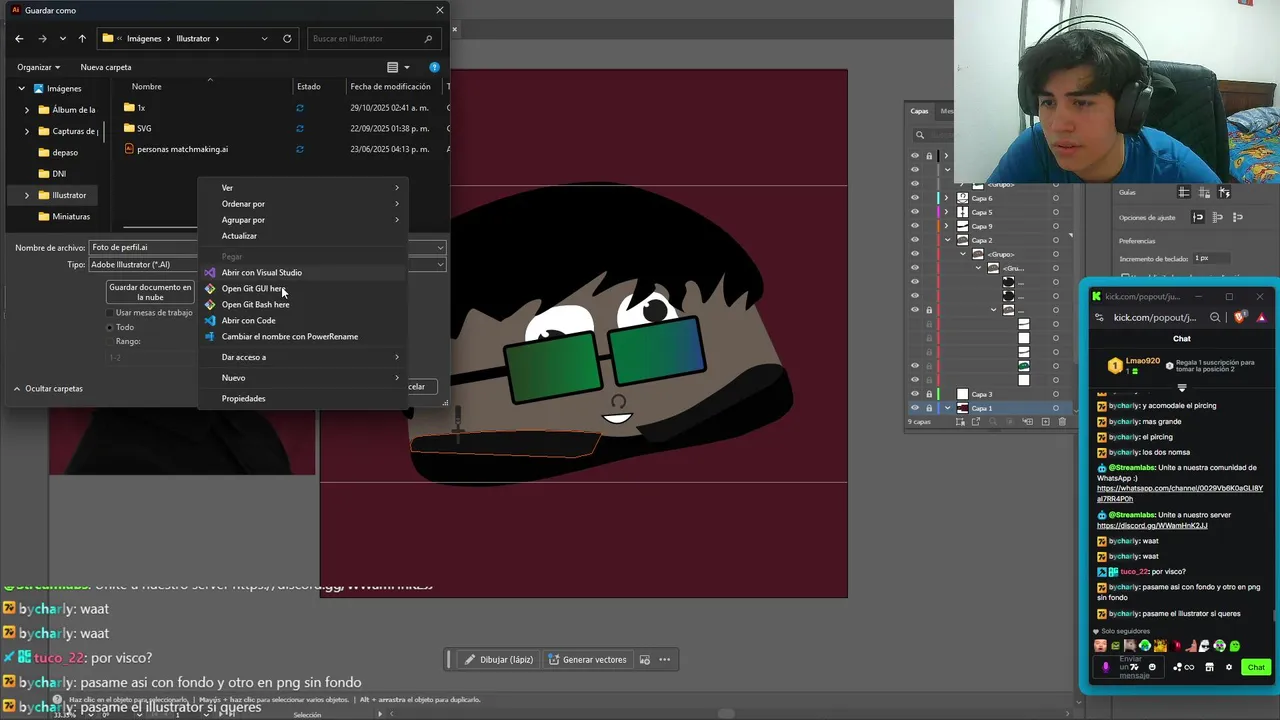Screen dimensions: 1280x720
Task: Collapse folders with Ocultar carpetas
Action: [48, 388]
